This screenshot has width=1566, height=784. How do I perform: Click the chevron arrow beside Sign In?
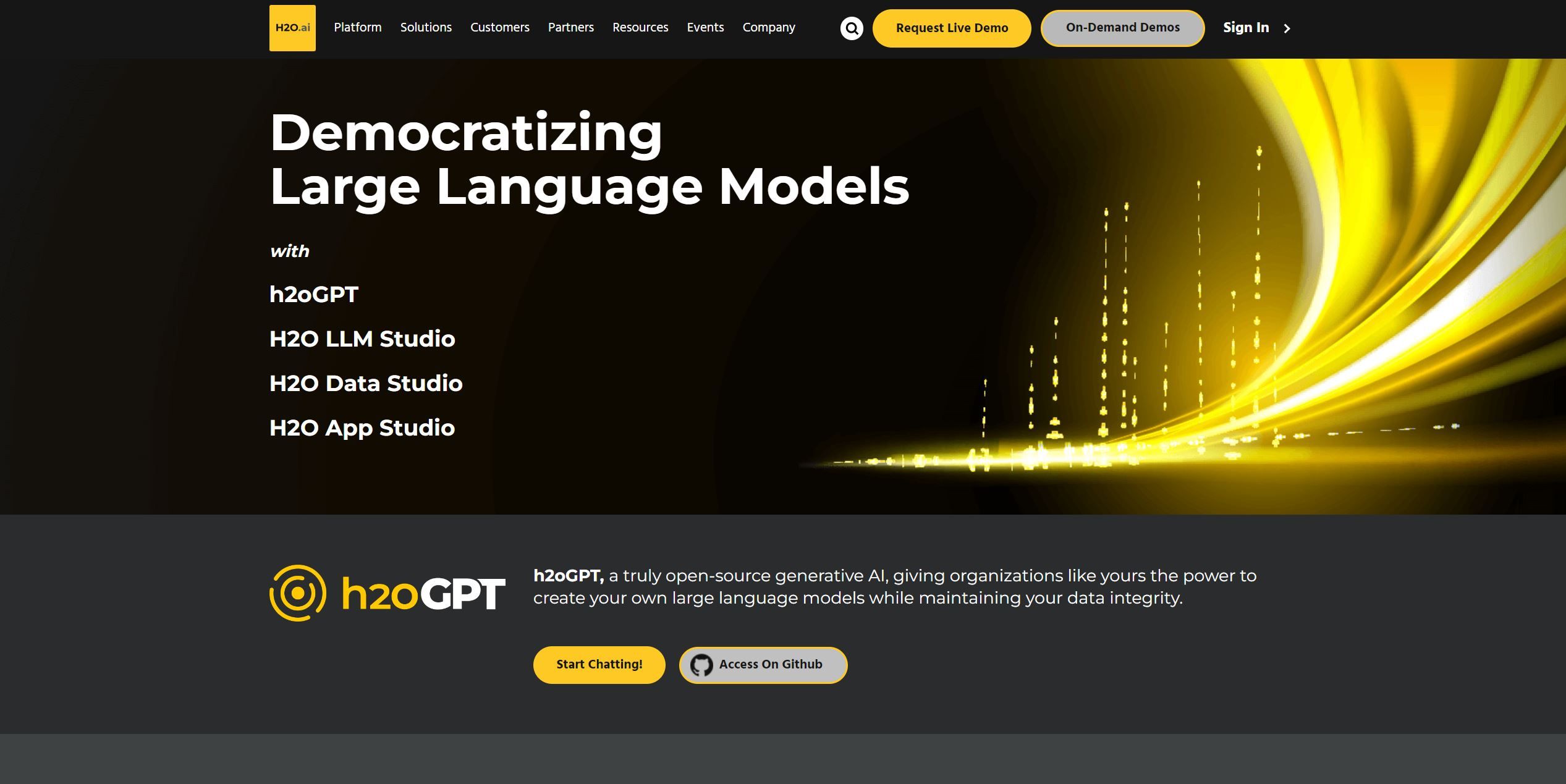coord(1287,28)
